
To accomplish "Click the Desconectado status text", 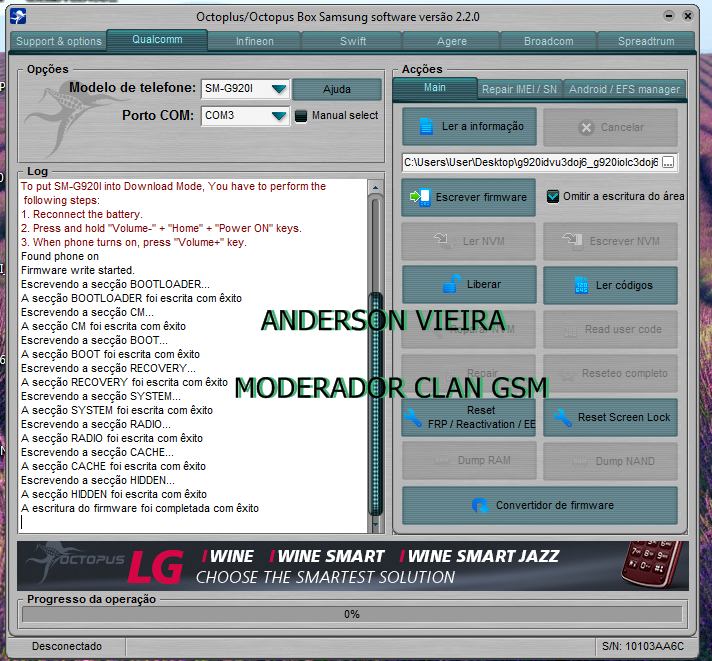I will (x=67, y=646).
